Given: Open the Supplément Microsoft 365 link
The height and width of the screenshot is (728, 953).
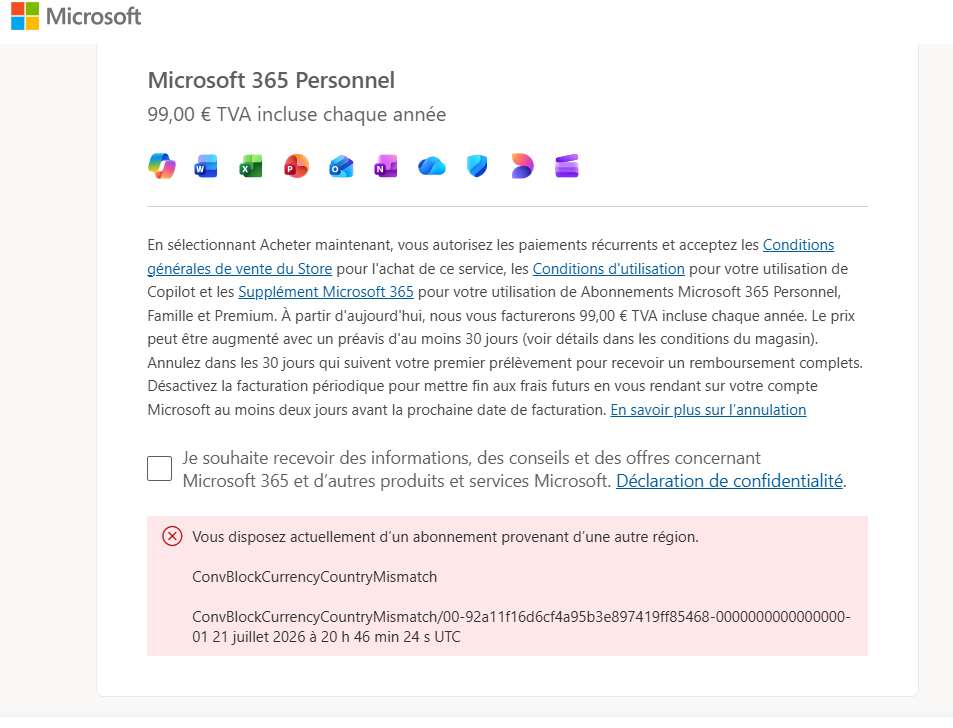Looking at the screenshot, I should 326,292.
